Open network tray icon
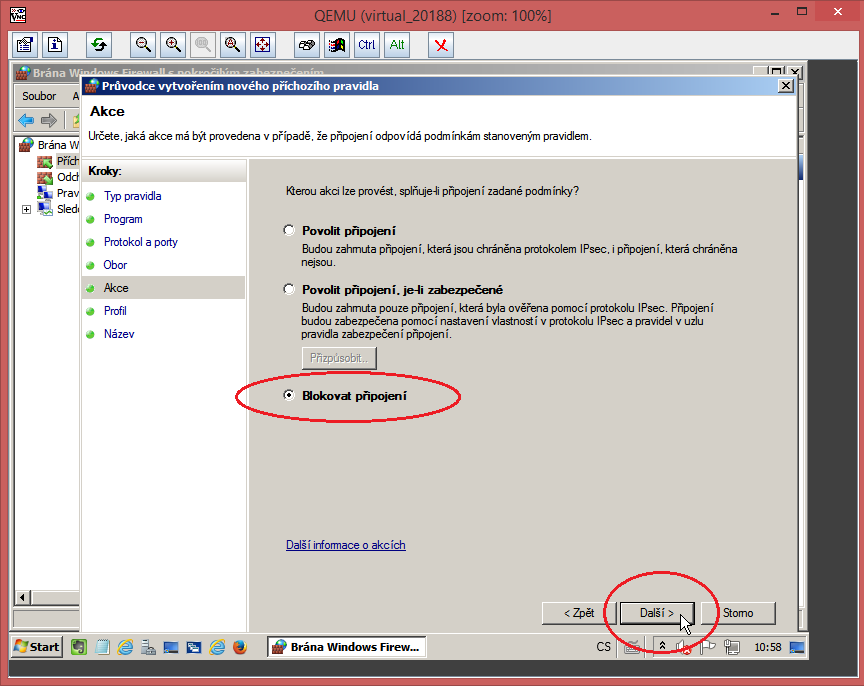864x686 pixels. [x=732, y=646]
